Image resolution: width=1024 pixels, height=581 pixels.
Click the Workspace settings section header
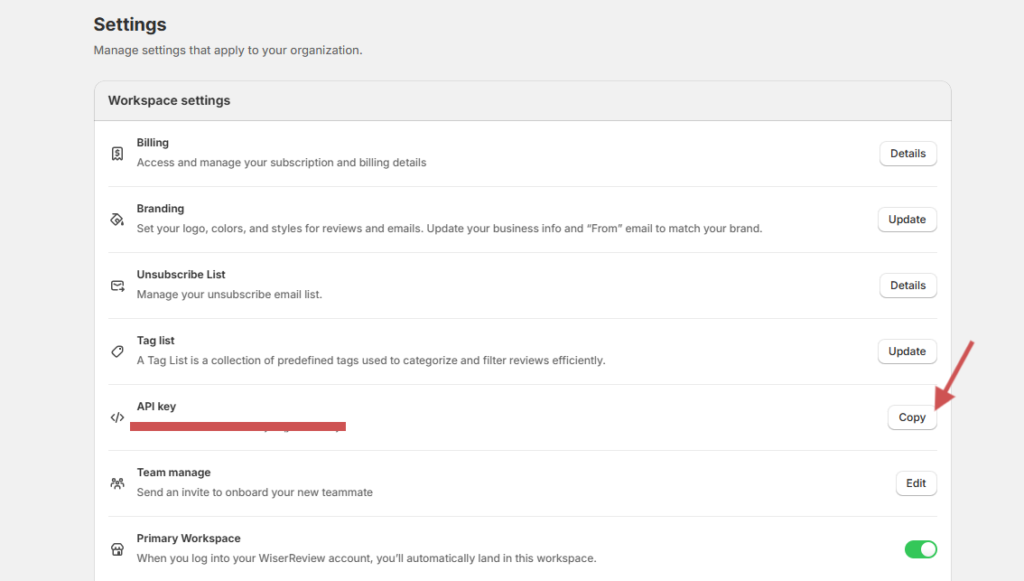[x=169, y=101]
